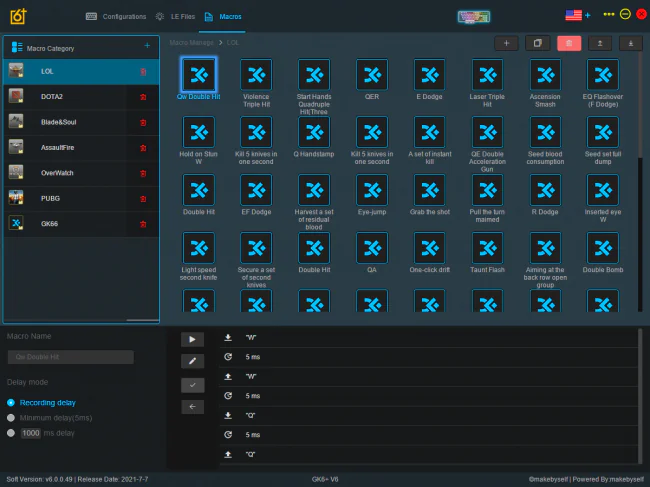
Task: Select the EF Dodge macro
Action: tap(256, 190)
